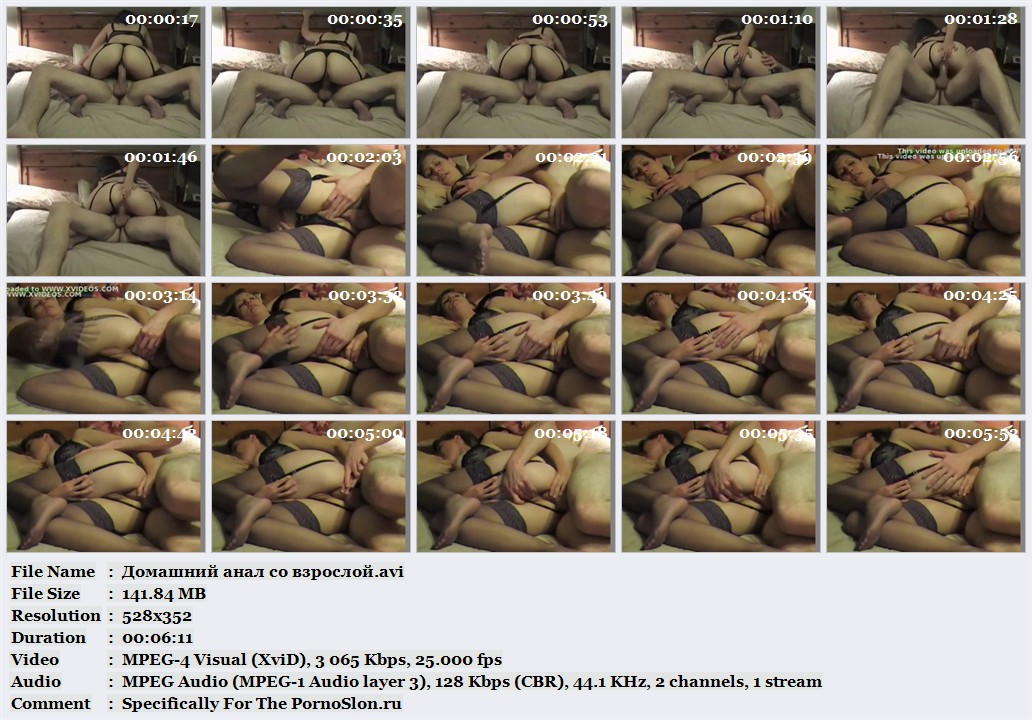Select the thumbnail stamped 00:00:17
The height and width of the screenshot is (720, 1032).
pyautogui.click(x=106, y=72)
